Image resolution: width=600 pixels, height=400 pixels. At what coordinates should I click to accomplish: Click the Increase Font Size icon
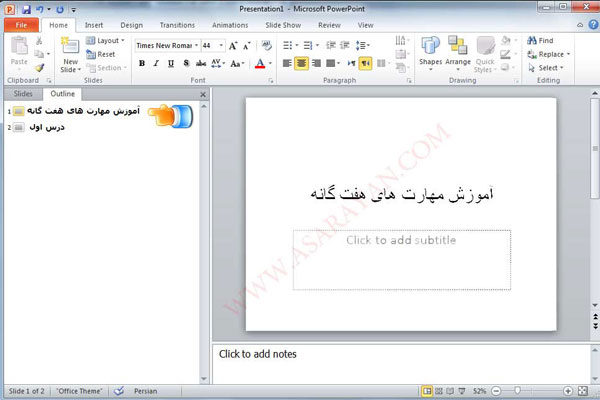click(233, 45)
